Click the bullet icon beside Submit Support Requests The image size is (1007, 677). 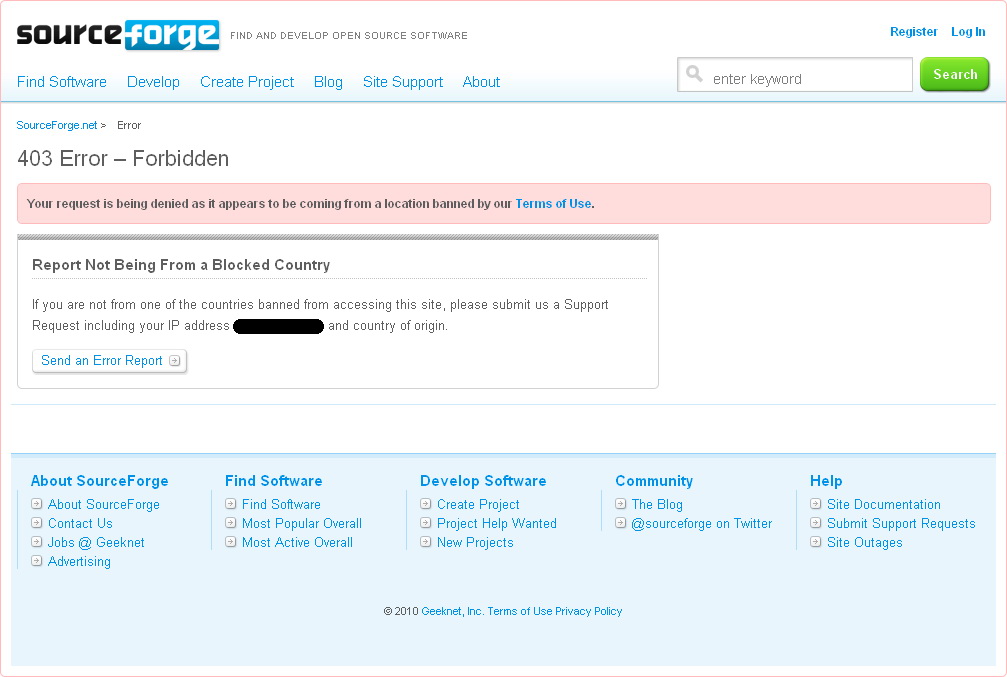click(816, 523)
